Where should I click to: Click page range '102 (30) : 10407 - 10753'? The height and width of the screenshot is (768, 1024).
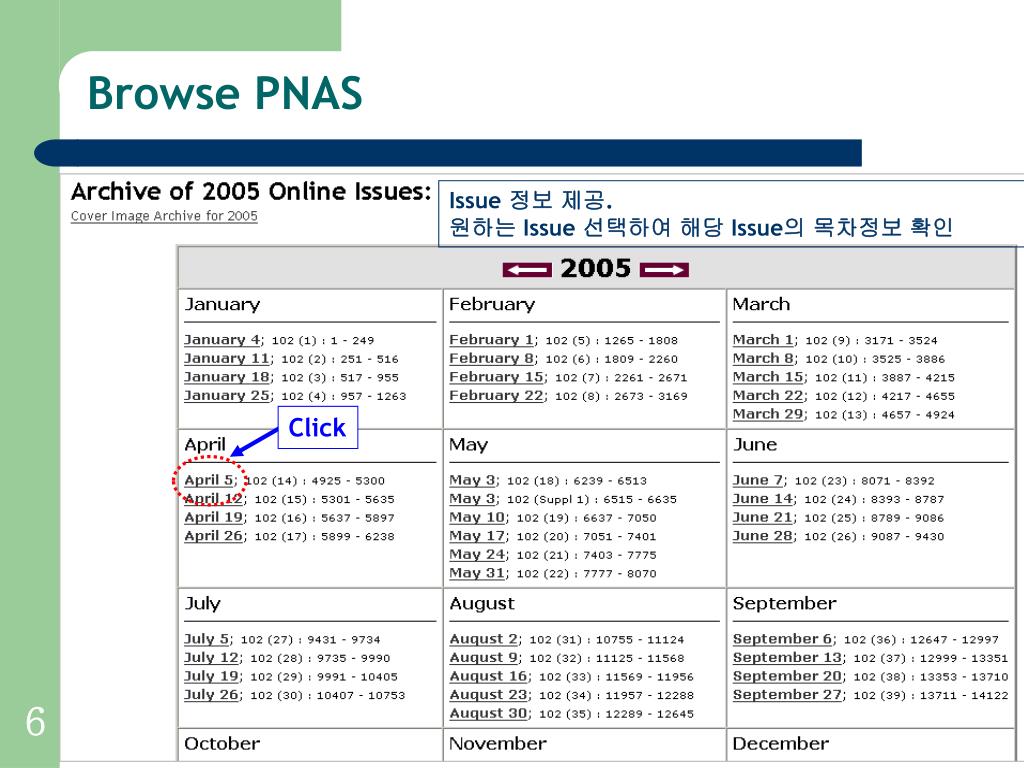tap(328, 696)
